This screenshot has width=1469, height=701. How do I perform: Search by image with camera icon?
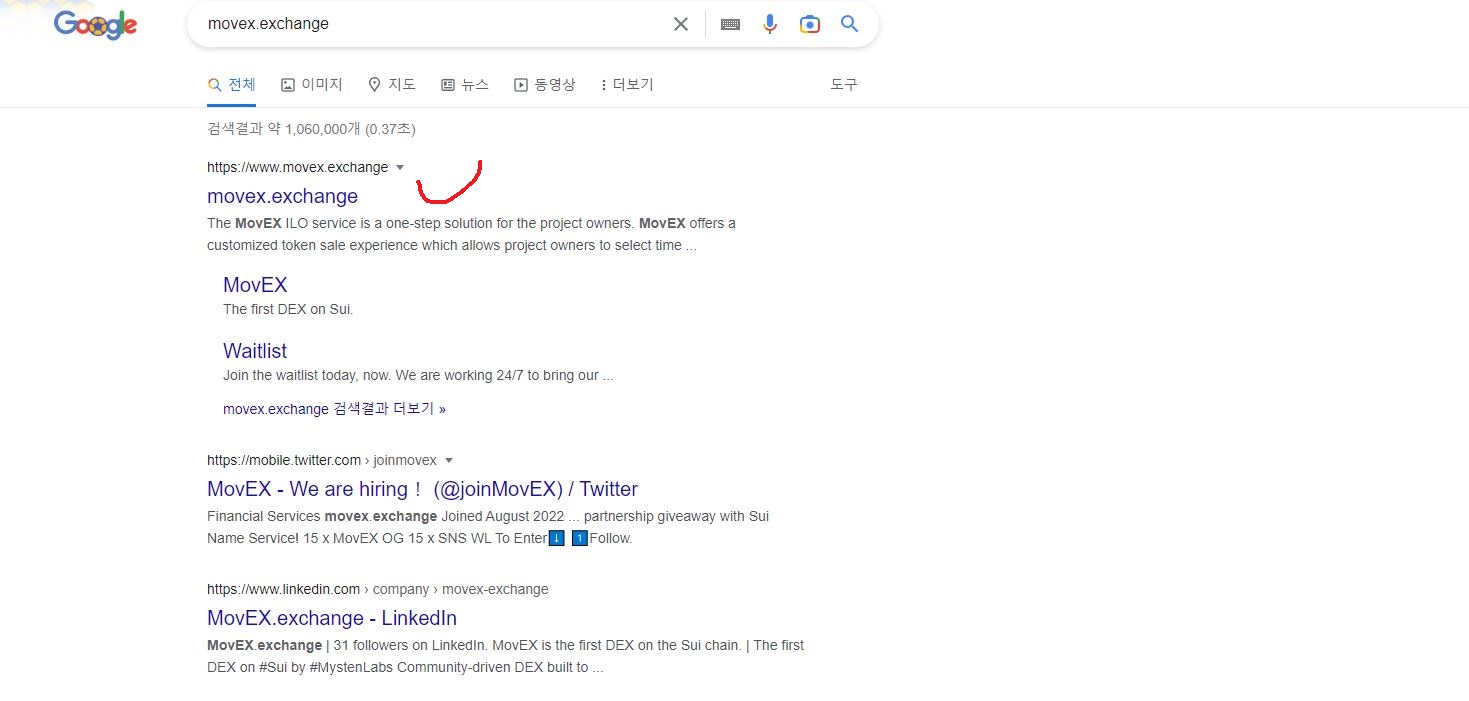[810, 24]
